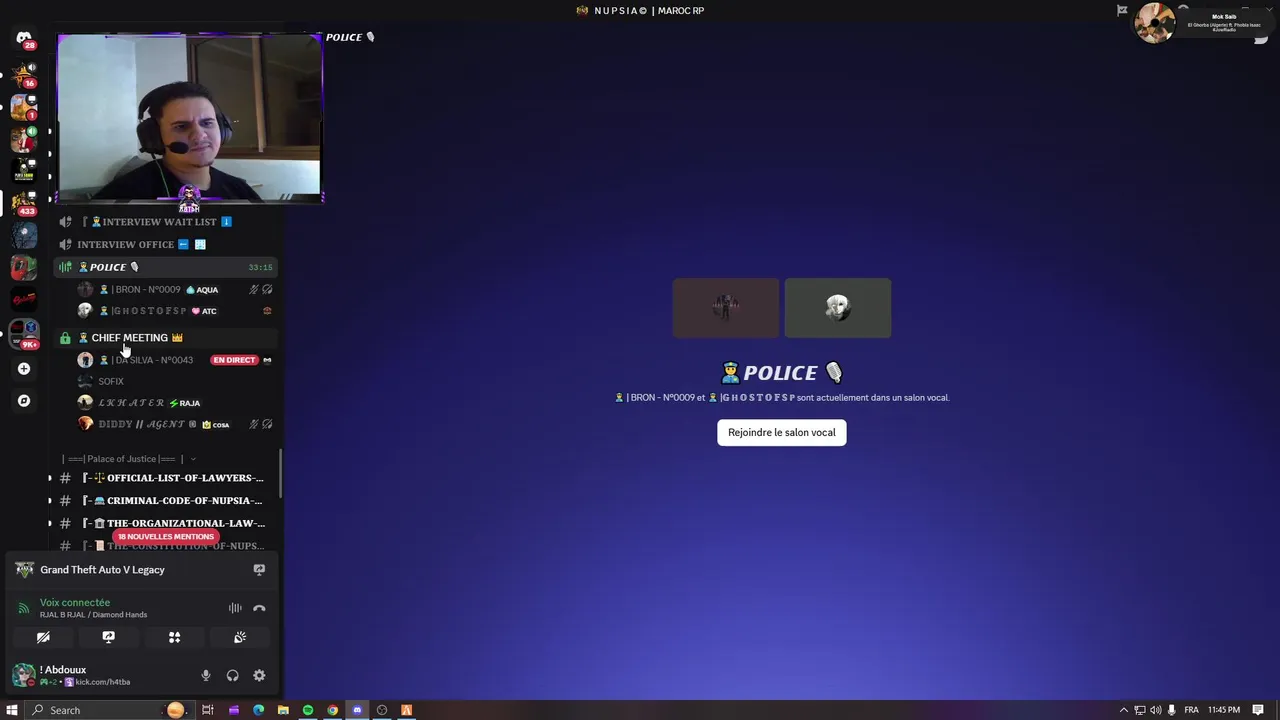Open Spotify in the Windows taskbar

click(x=308, y=710)
